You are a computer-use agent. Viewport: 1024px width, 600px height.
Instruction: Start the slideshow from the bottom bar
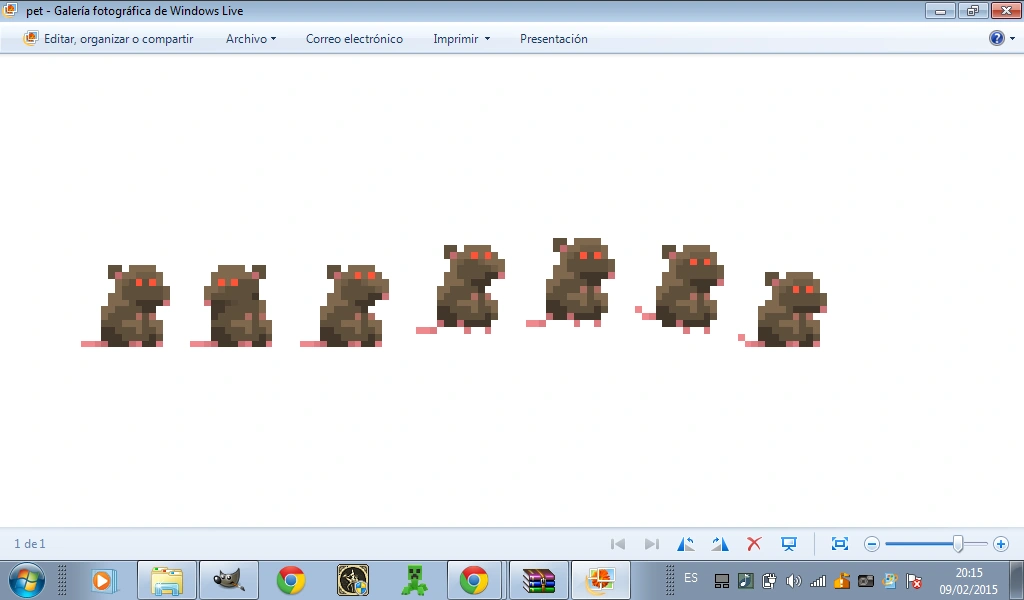point(789,544)
